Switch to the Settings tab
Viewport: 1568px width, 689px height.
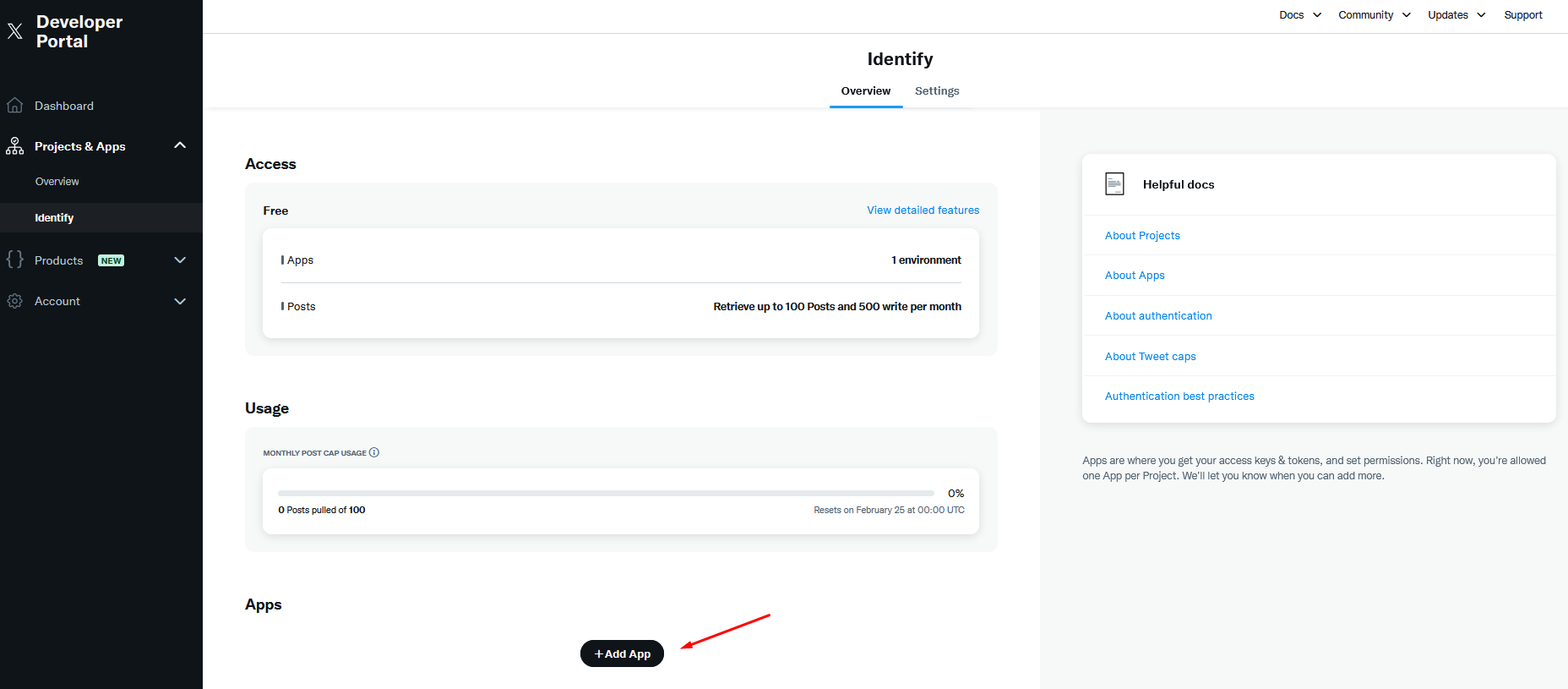coord(937,91)
